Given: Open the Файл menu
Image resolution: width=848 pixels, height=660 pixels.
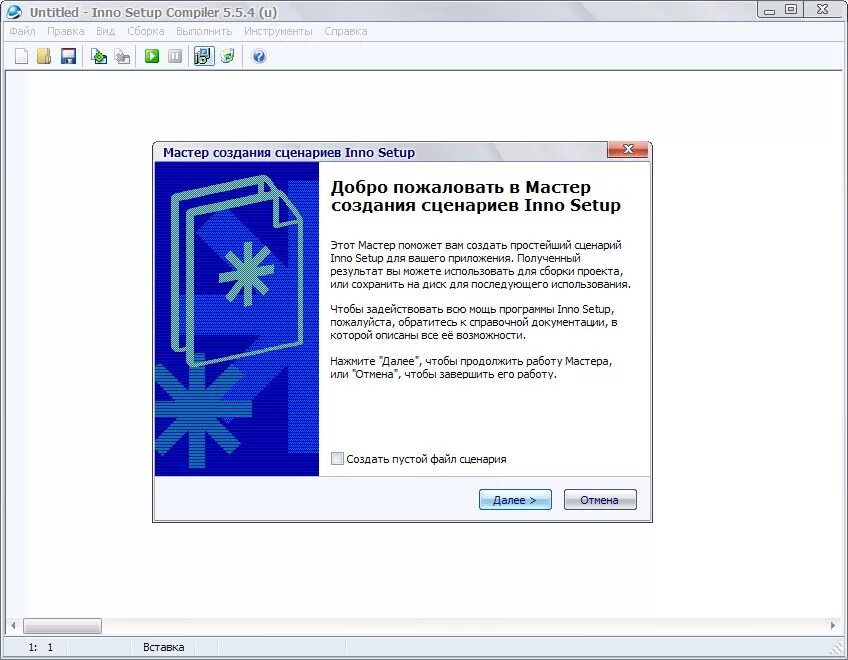Looking at the screenshot, I should tap(22, 31).
